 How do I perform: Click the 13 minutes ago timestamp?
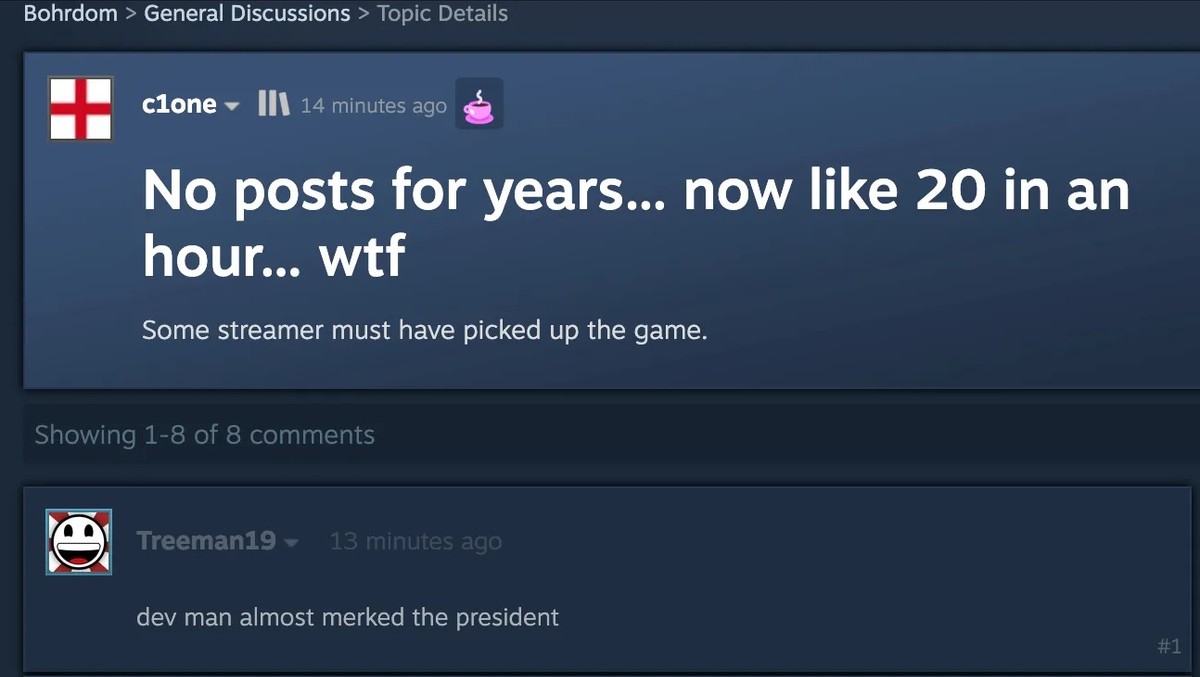pos(416,541)
